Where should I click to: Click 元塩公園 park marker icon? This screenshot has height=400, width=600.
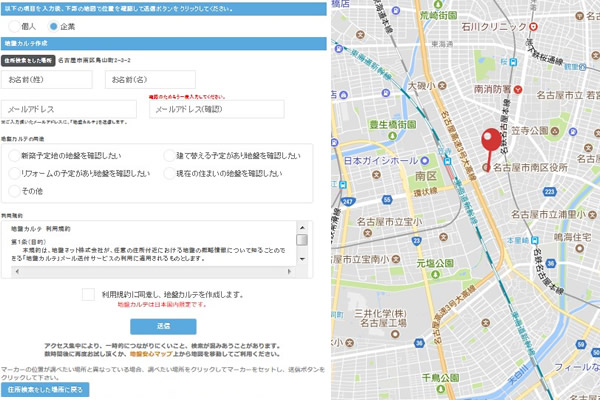pos(435,274)
